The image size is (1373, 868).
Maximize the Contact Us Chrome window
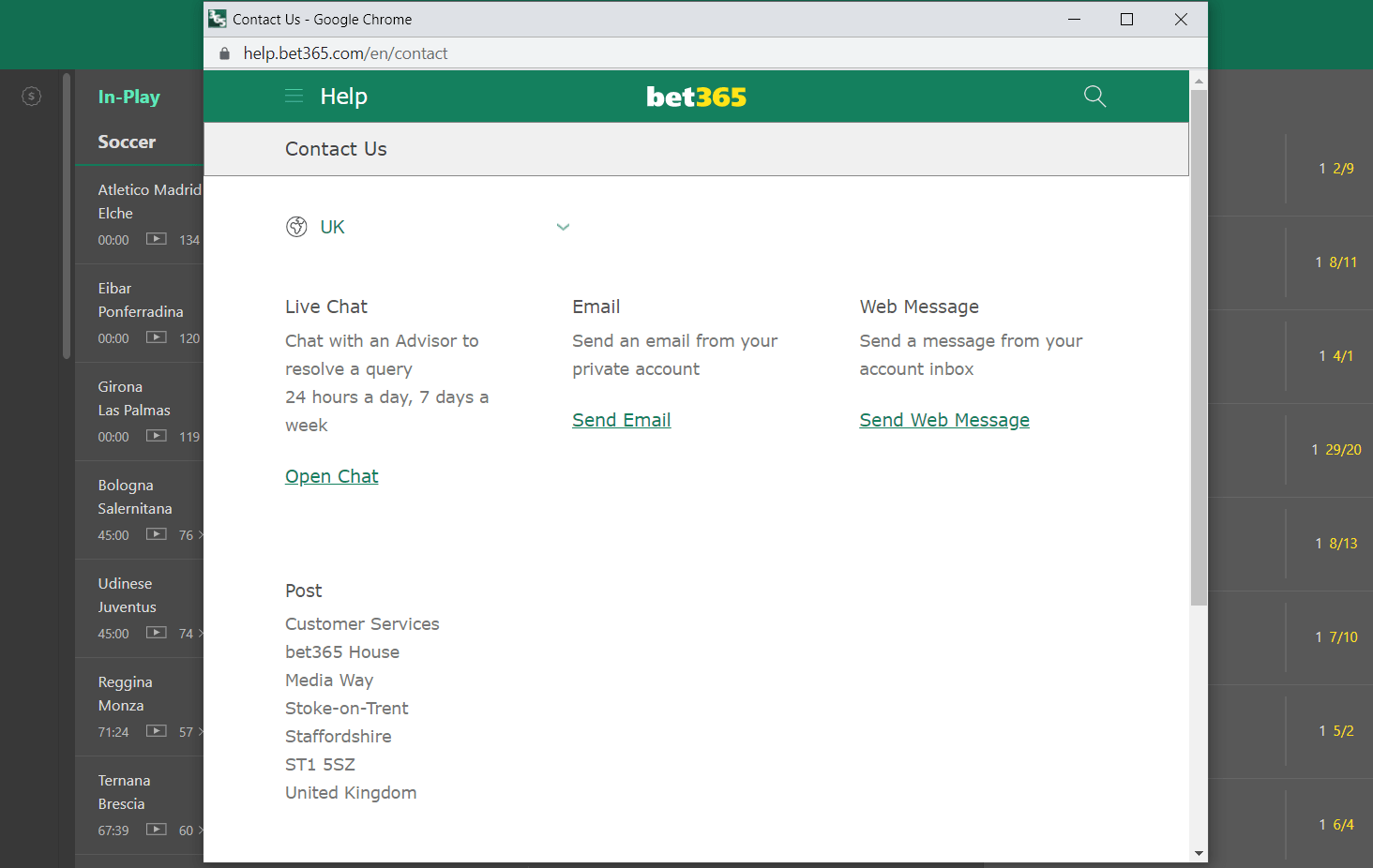[1126, 19]
